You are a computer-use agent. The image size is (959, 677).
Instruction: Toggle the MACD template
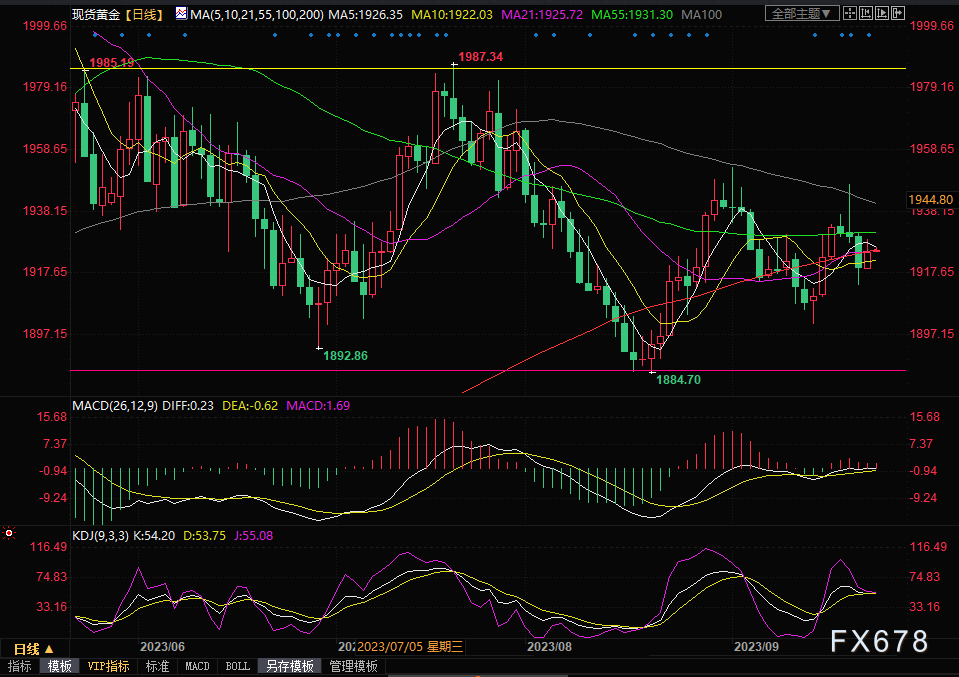pyautogui.click(x=197, y=667)
